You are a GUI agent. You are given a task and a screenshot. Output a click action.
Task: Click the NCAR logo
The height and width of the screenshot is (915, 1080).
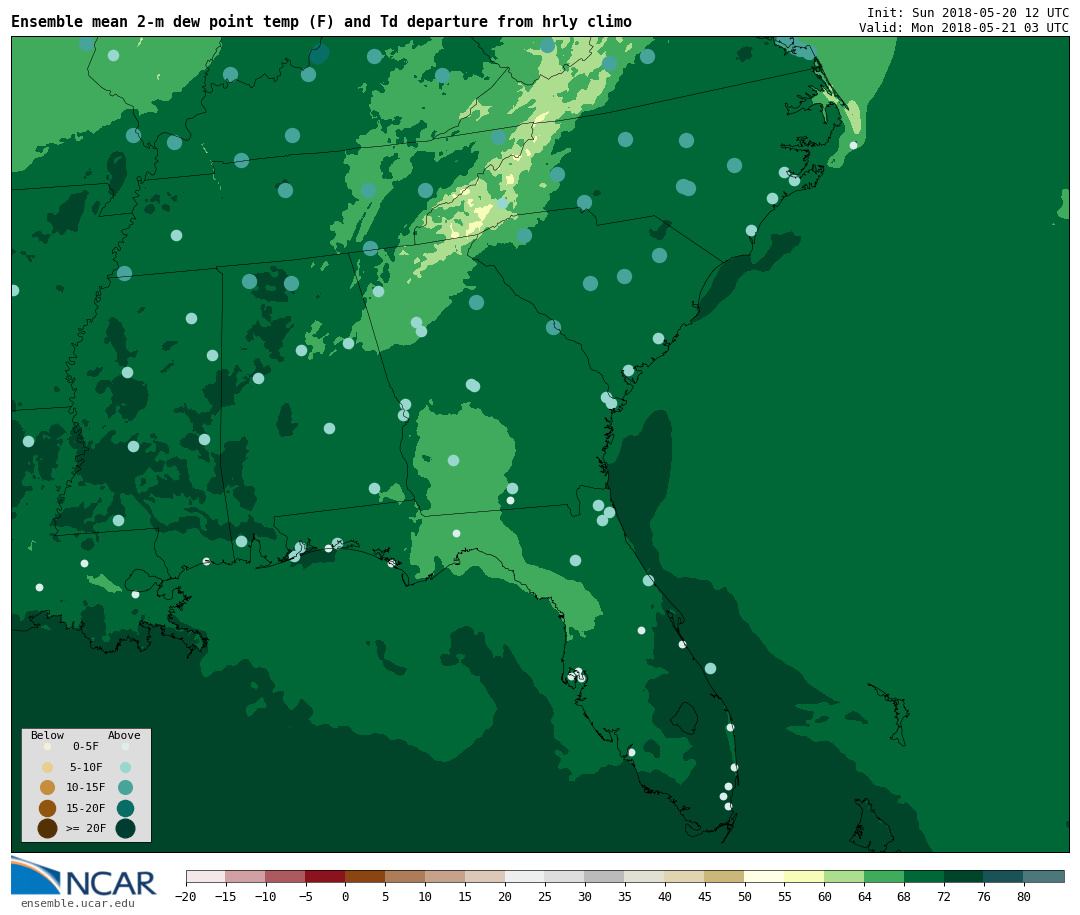coord(84,876)
